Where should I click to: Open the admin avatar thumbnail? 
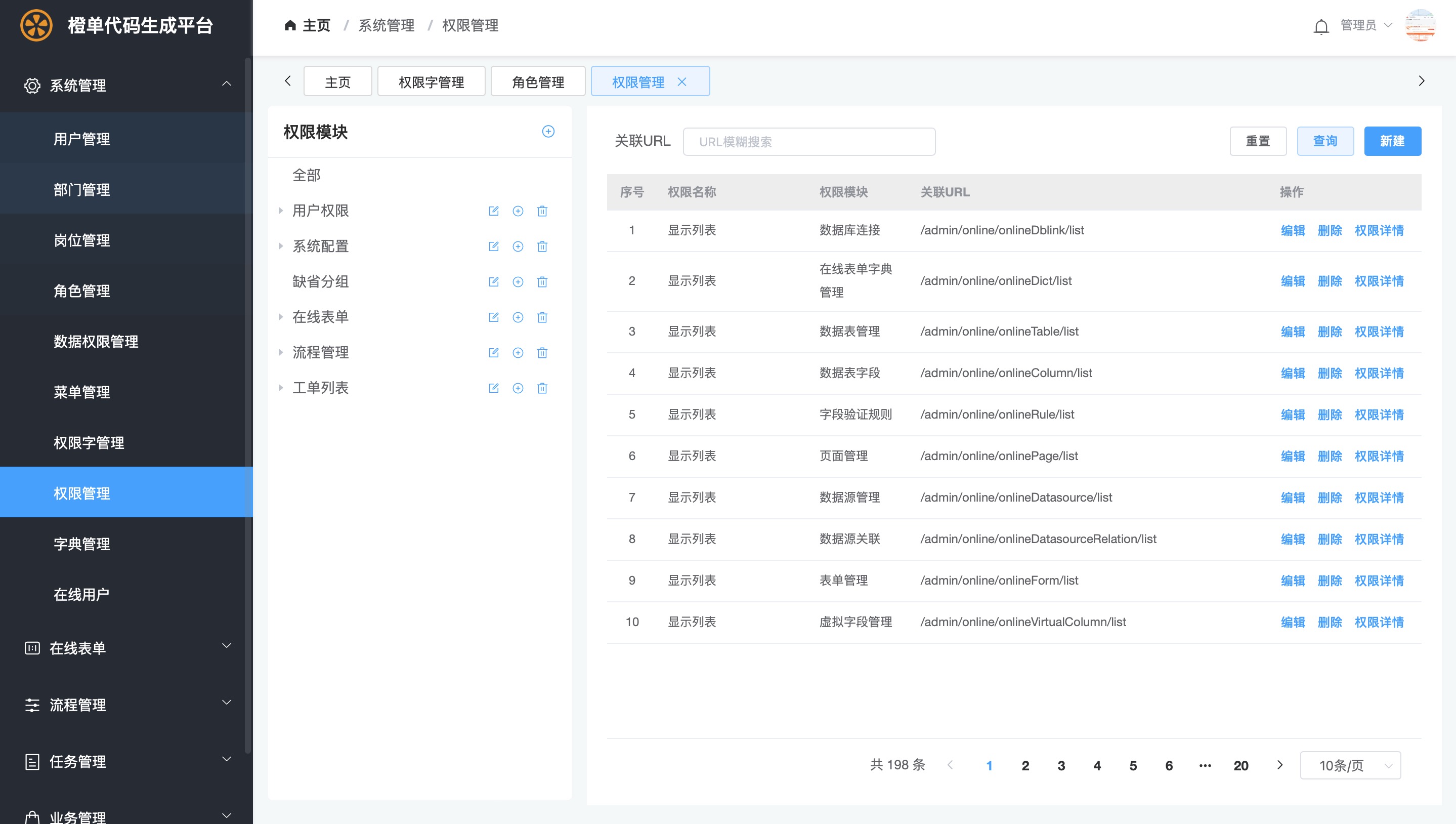[x=1420, y=25]
